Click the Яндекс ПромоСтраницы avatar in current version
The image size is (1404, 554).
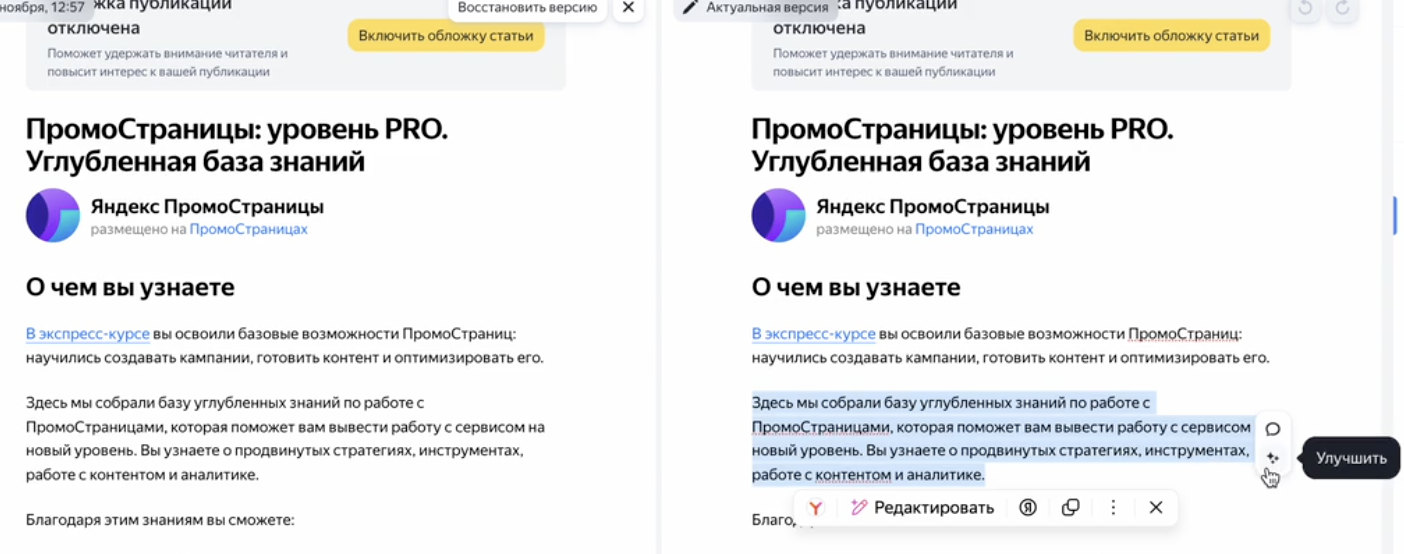(778, 215)
